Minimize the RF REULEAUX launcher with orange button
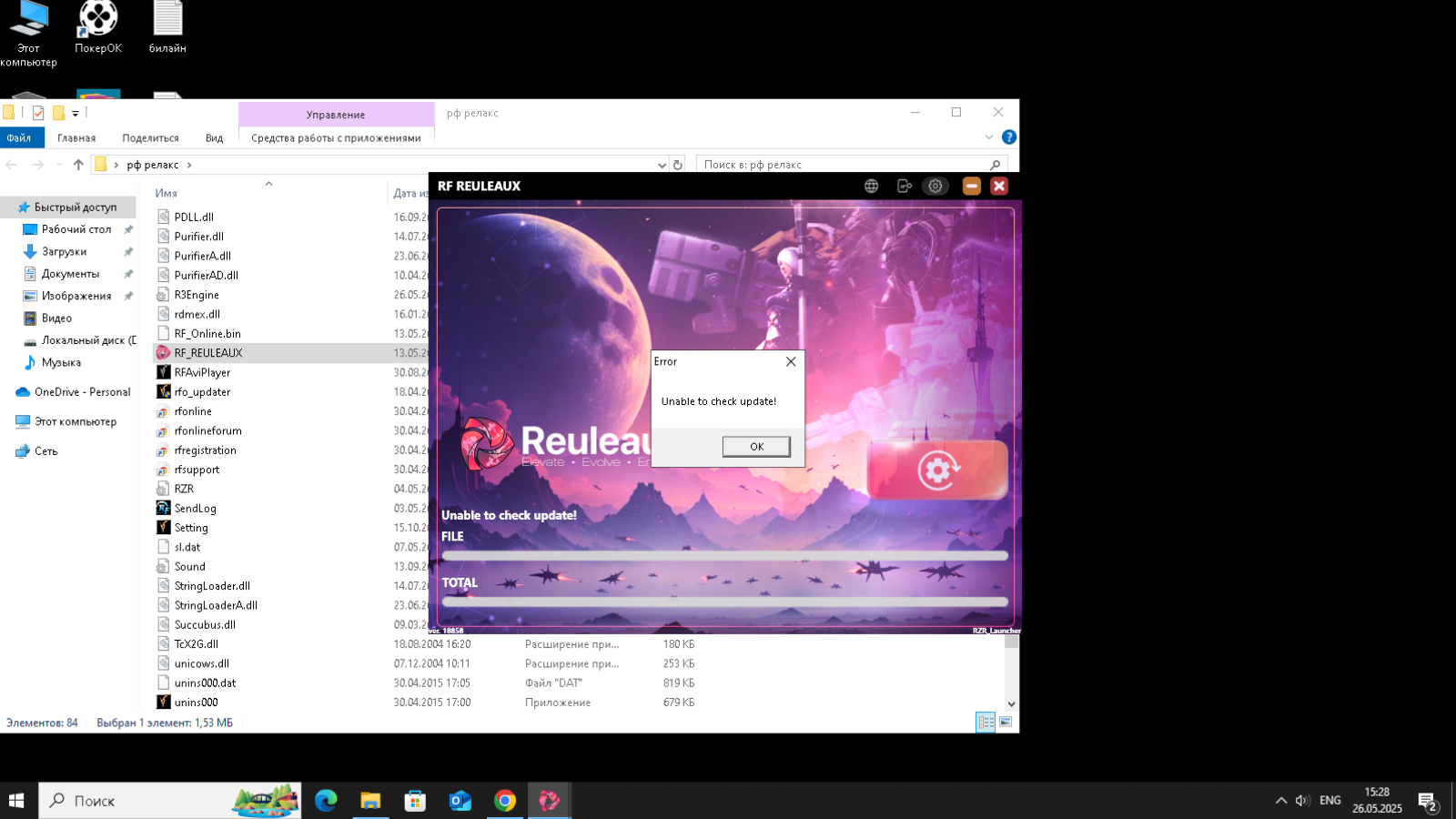Screen dimensions: 1456x819 point(972,186)
